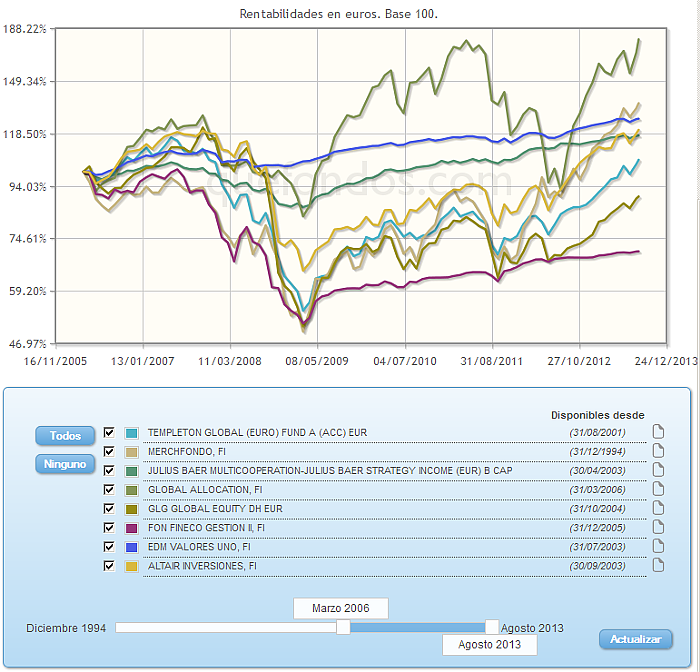Open document icon for FON FINECO GESTION

pos(658,527)
